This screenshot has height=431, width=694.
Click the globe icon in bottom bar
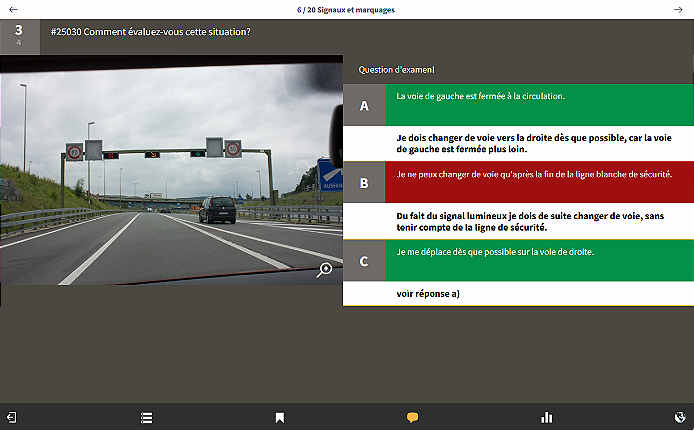(680, 417)
